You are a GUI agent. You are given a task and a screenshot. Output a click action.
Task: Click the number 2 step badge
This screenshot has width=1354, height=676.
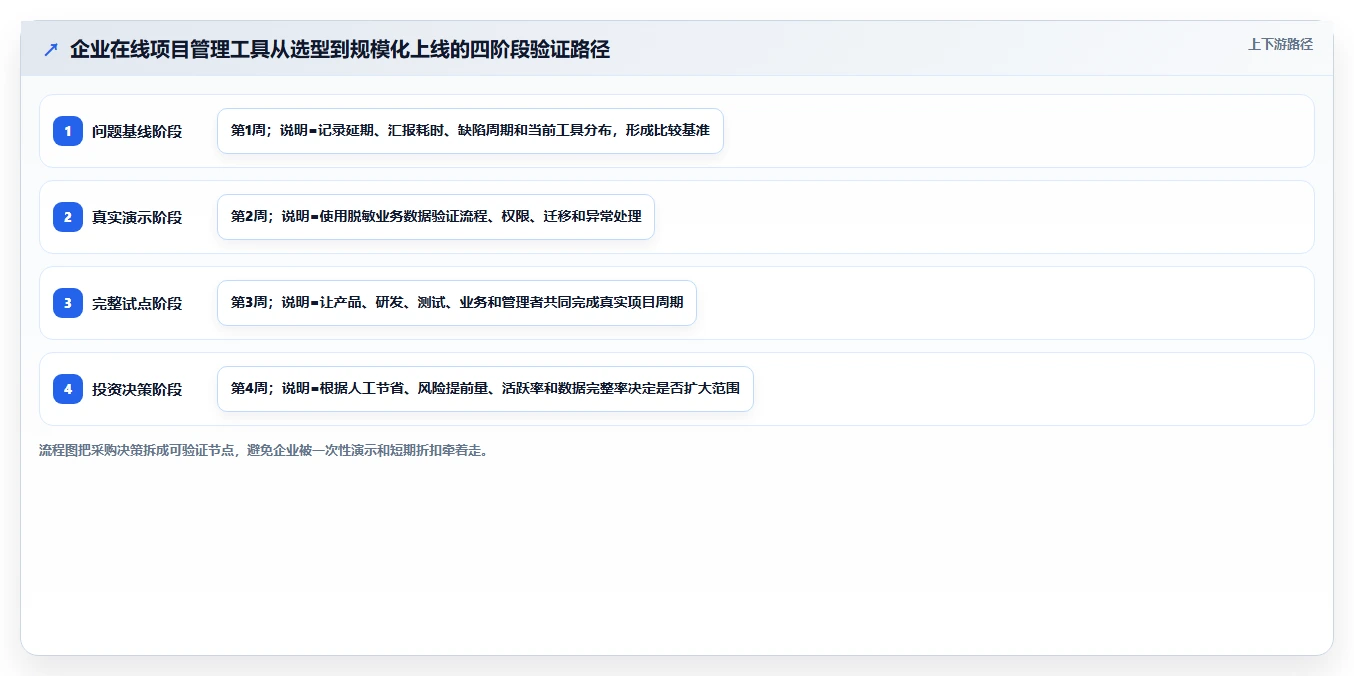(68, 217)
